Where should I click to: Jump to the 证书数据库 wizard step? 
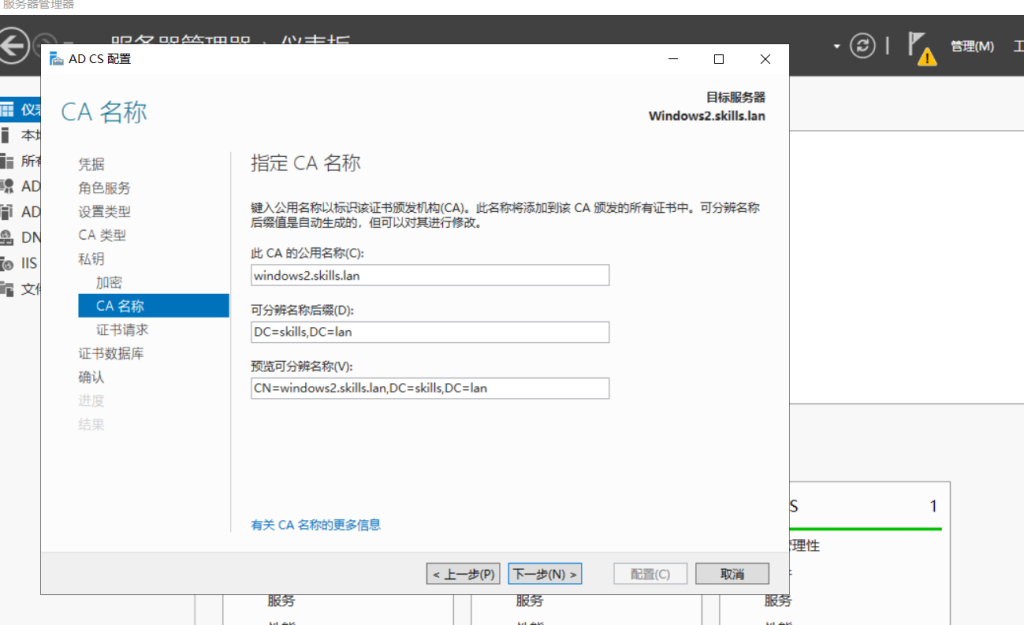tap(111, 354)
